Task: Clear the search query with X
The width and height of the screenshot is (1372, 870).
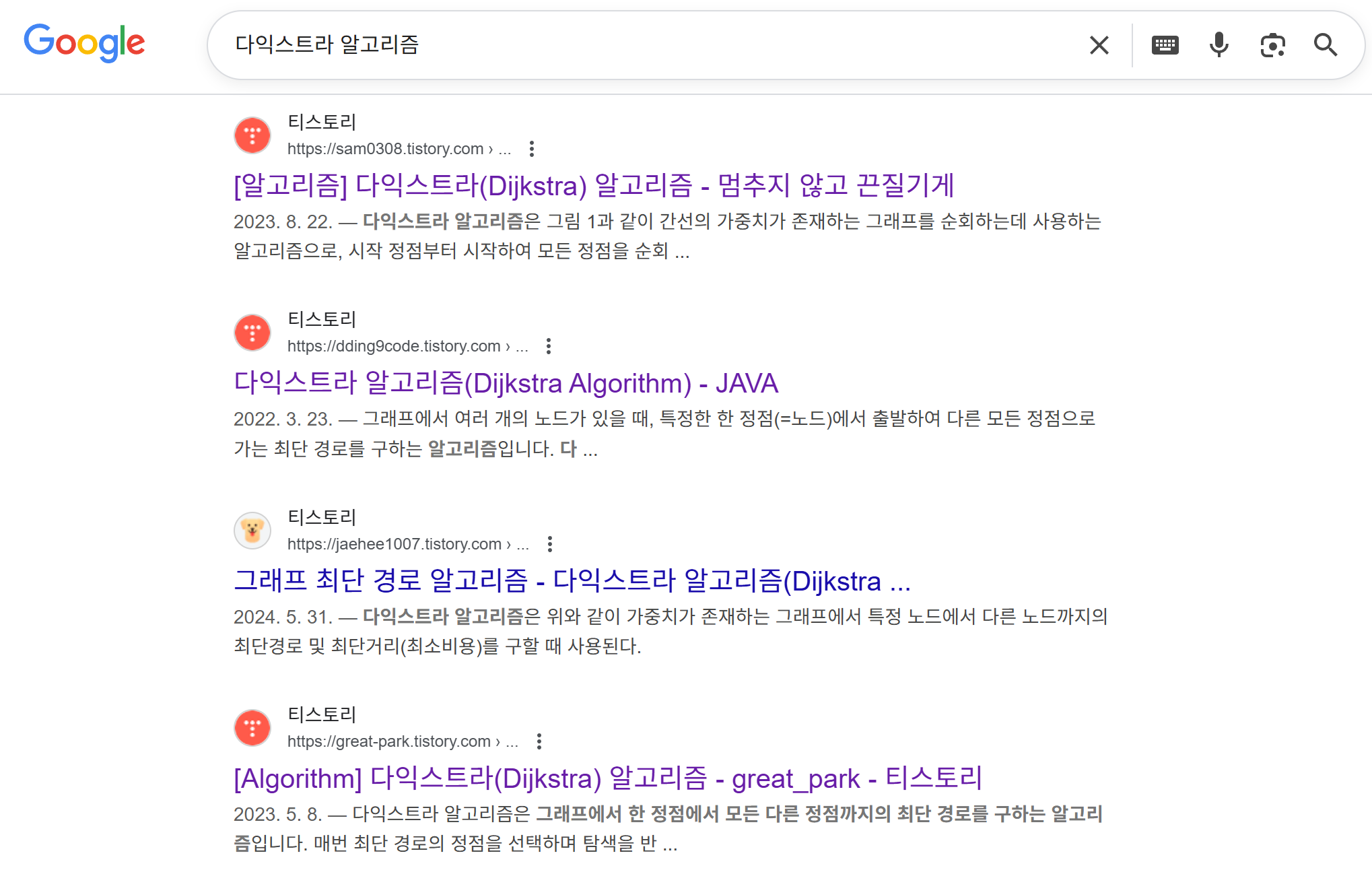Action: pos(1099,45)
